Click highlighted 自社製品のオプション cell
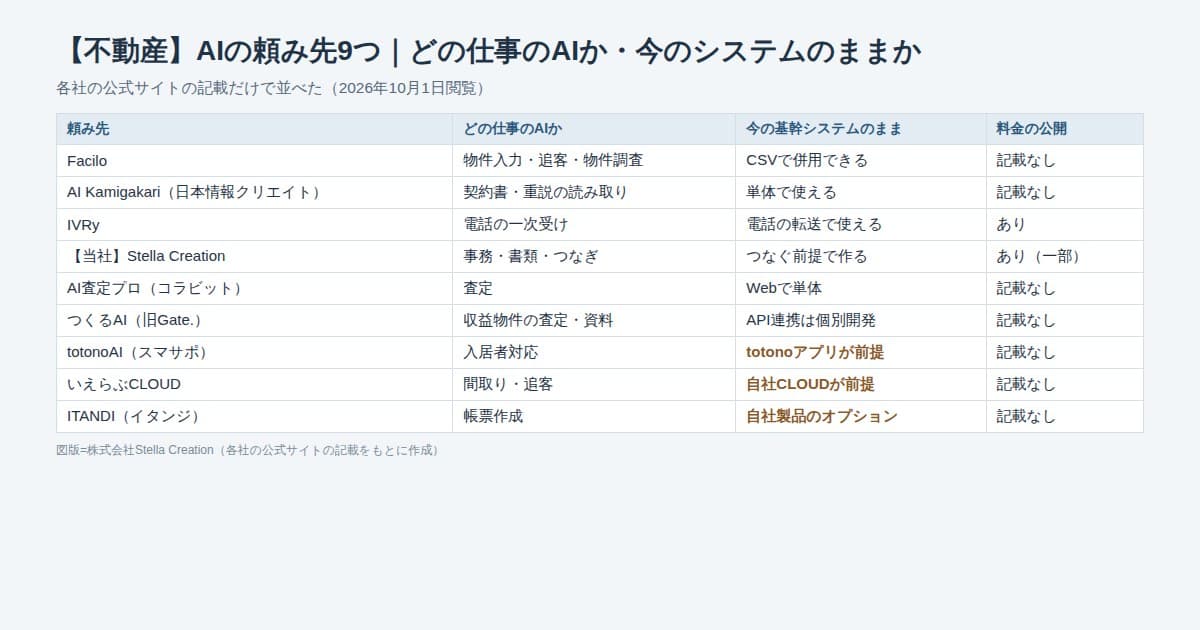Screen dimensions: 1200x630 click(861, 417)
